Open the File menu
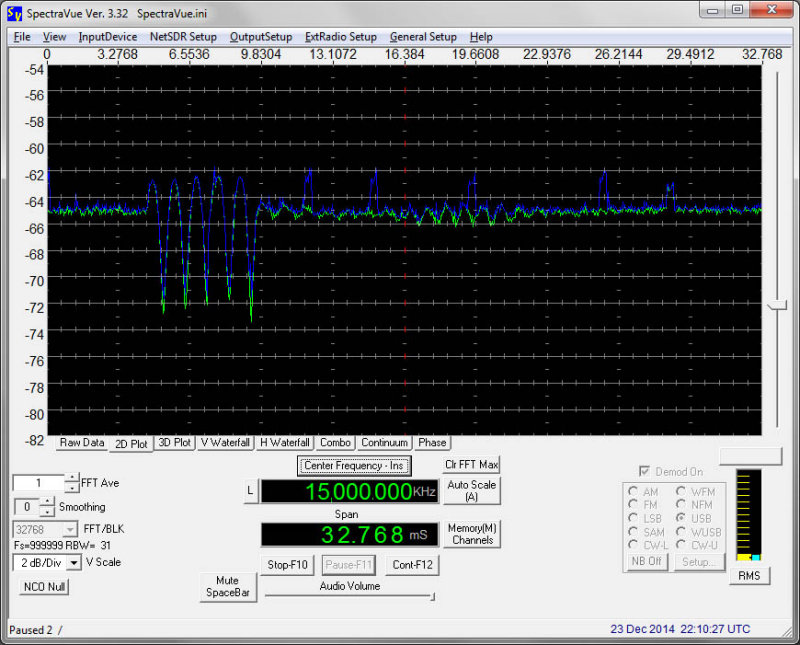Image resolution: width=800 pixels, height=645 pixels. (x=22, y=37)
